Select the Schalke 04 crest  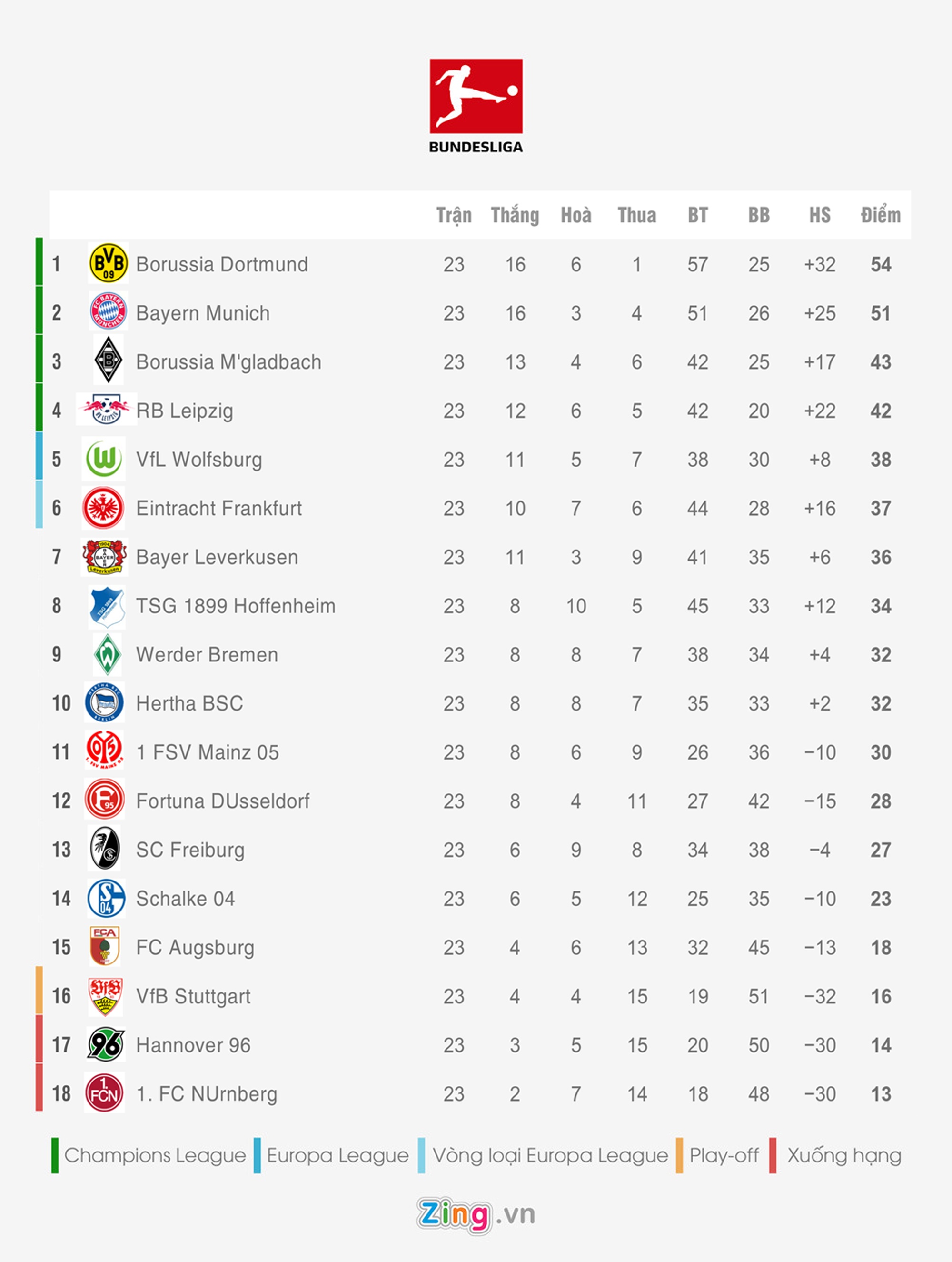pos(106,898)
